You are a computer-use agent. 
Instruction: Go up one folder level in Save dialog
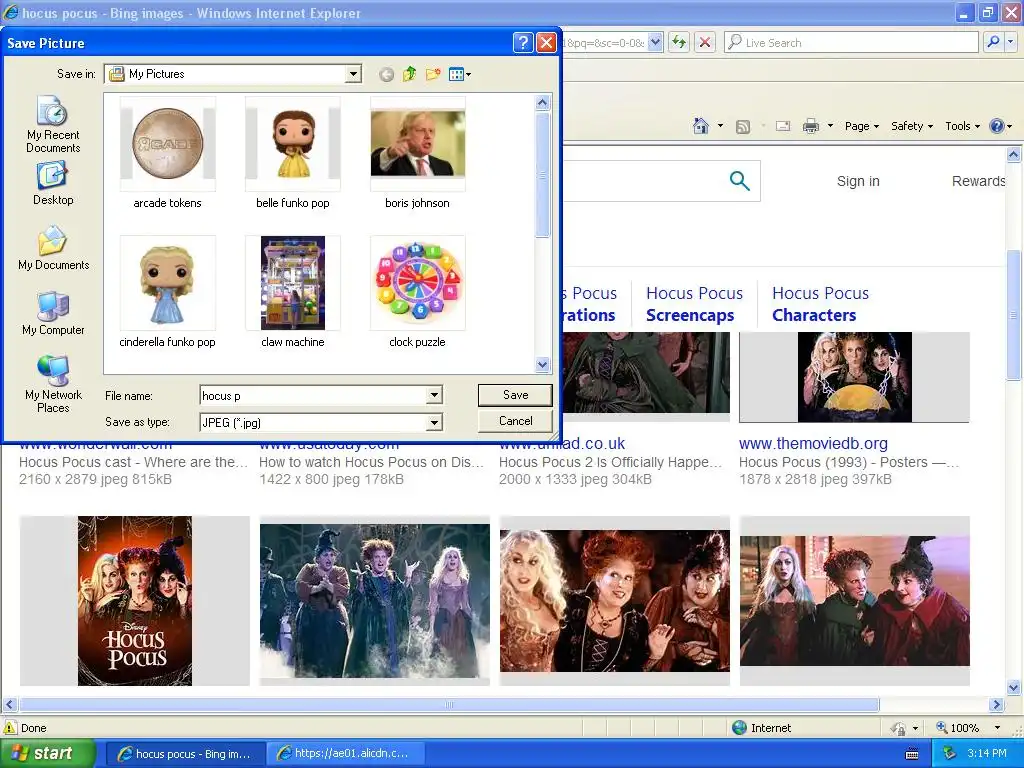409,74
